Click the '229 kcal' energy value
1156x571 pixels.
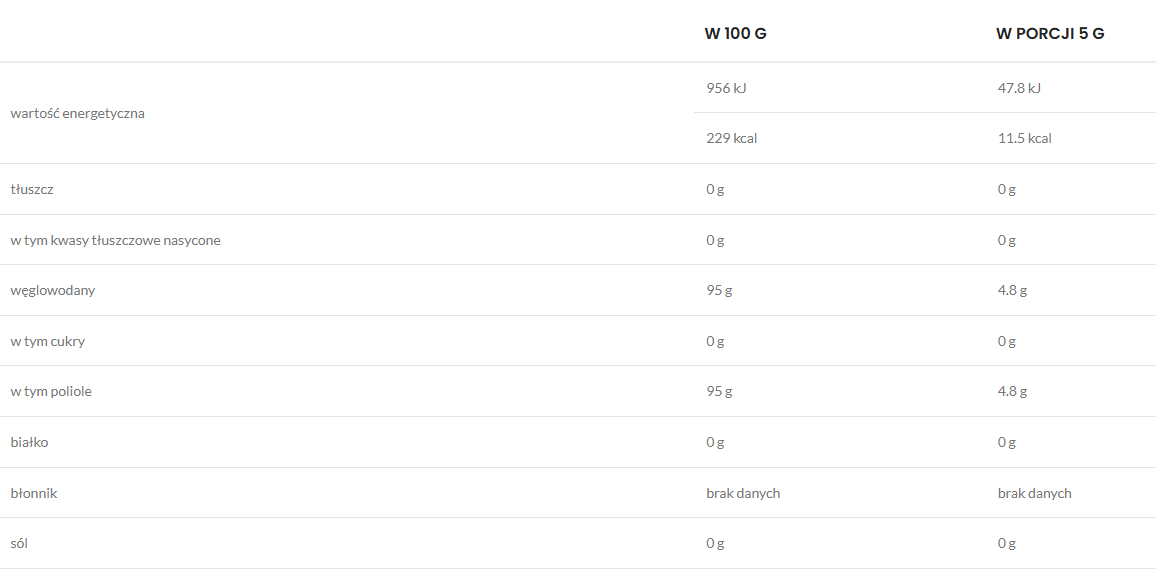click(x=731, y=138)
